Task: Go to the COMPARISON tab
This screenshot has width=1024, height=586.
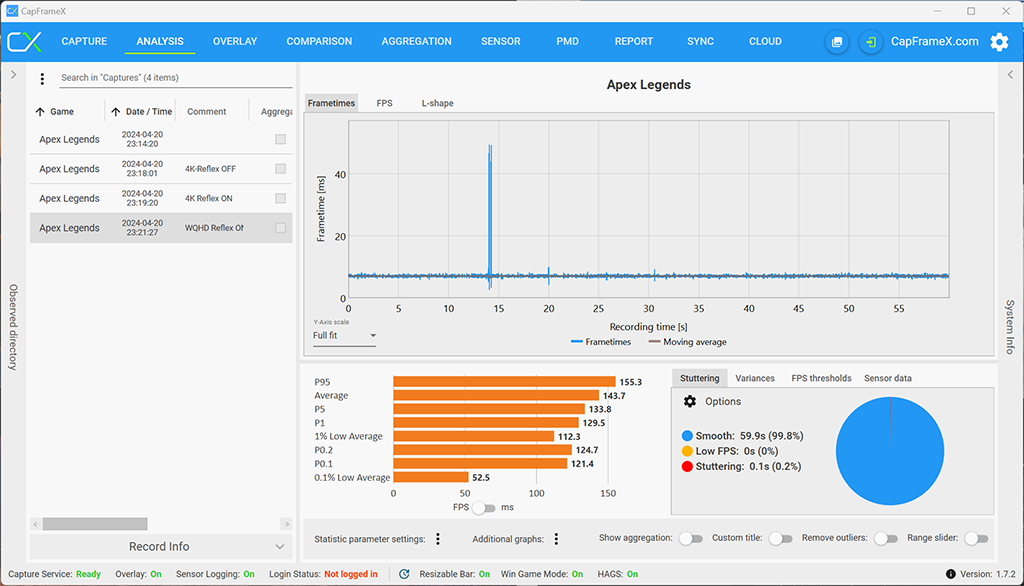Action: [319, 41]
